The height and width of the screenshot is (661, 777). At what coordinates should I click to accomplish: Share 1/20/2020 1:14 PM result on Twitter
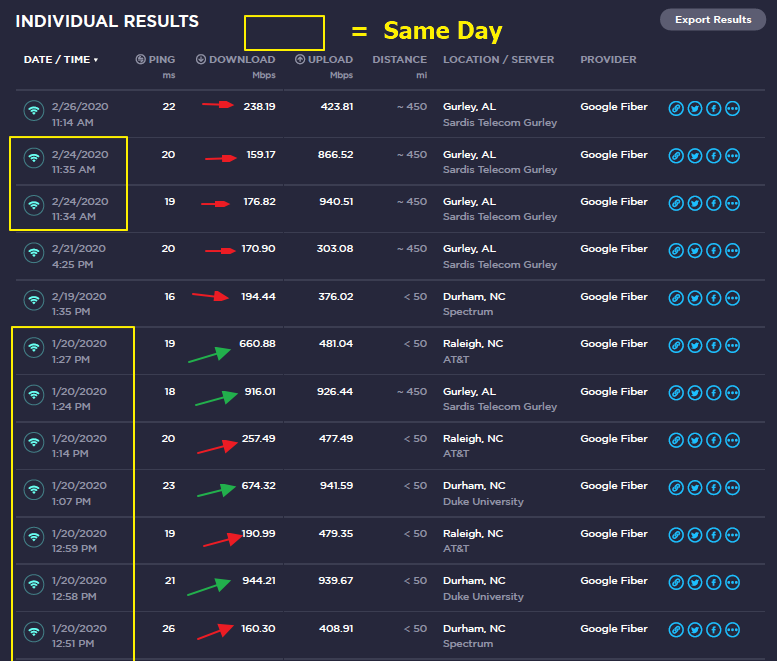tap(695, 440)
